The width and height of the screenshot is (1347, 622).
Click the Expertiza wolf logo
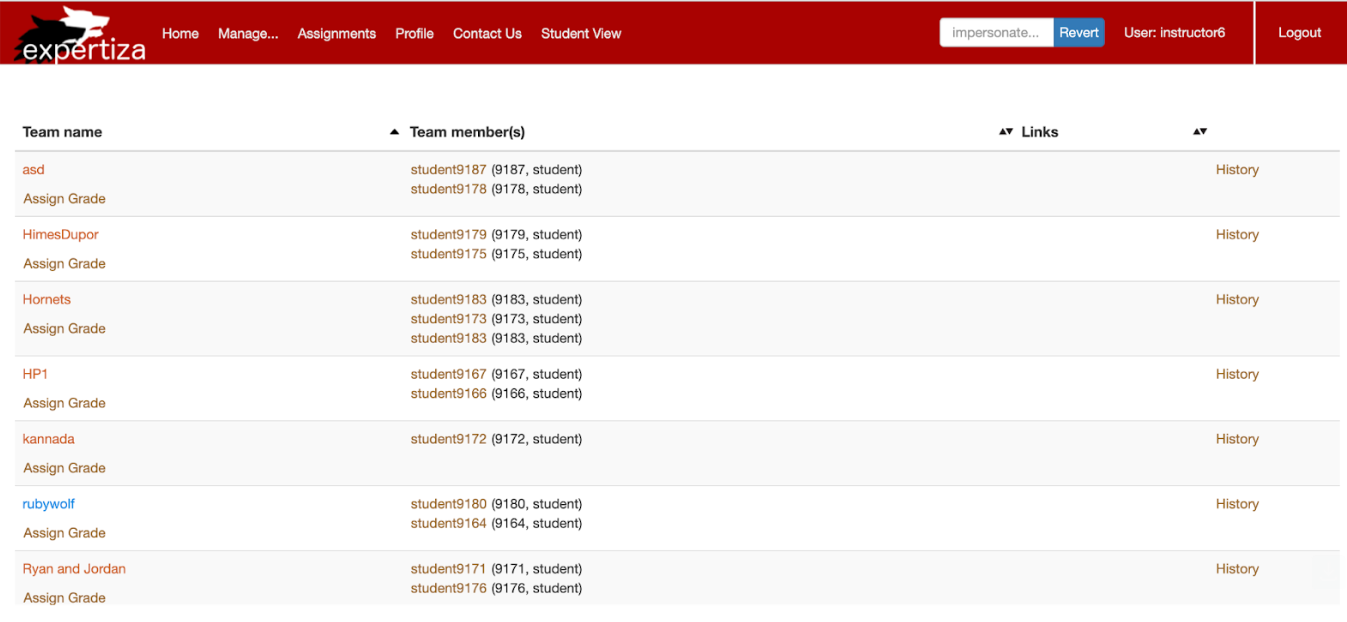[80, 35]
